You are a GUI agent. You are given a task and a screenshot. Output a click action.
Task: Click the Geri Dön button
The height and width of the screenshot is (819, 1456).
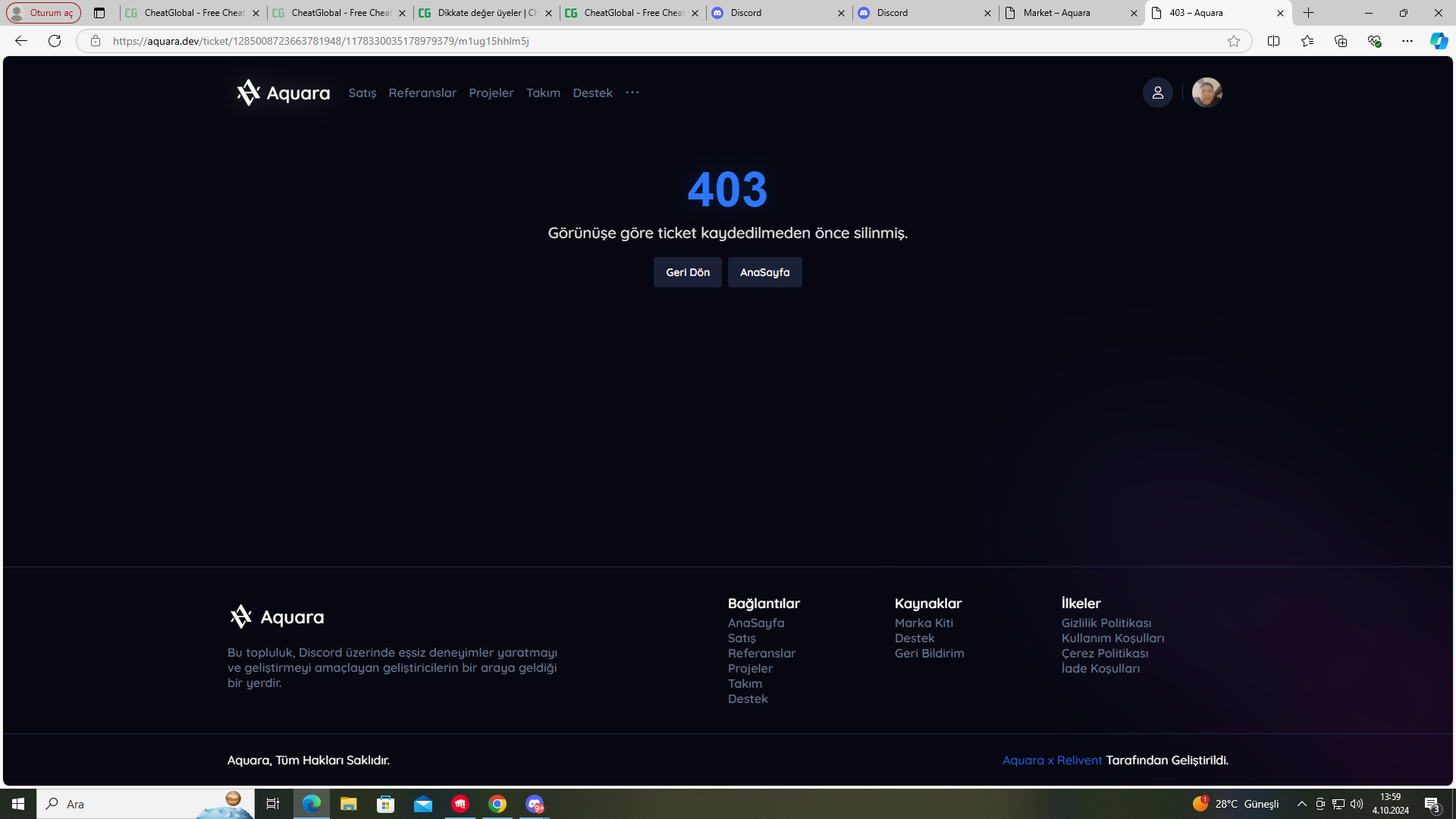point(688,272)
